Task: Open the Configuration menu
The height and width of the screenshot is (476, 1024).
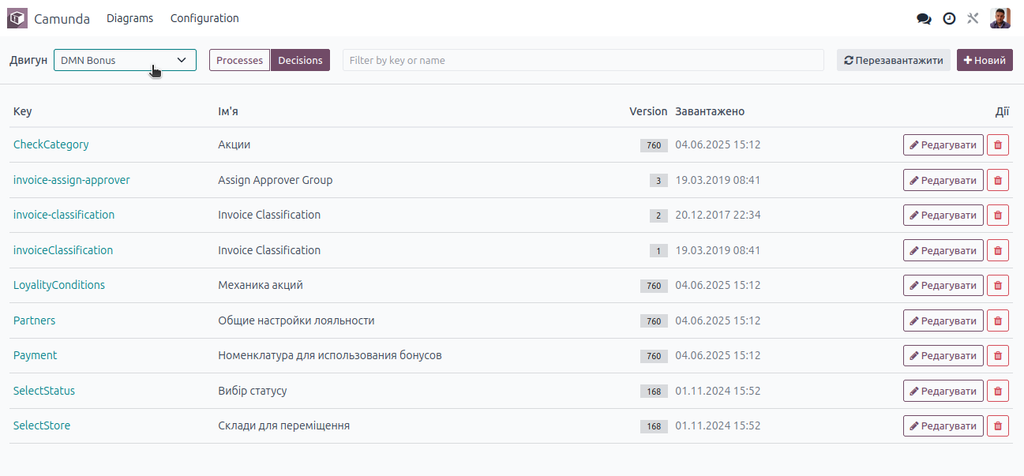Action: [204, 18]
